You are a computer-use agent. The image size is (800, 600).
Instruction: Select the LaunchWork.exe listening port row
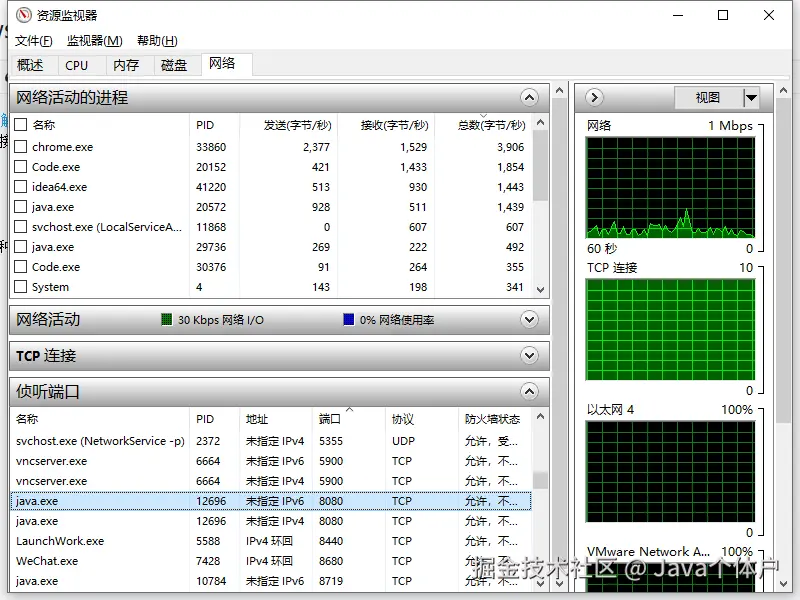pos(271,541)
